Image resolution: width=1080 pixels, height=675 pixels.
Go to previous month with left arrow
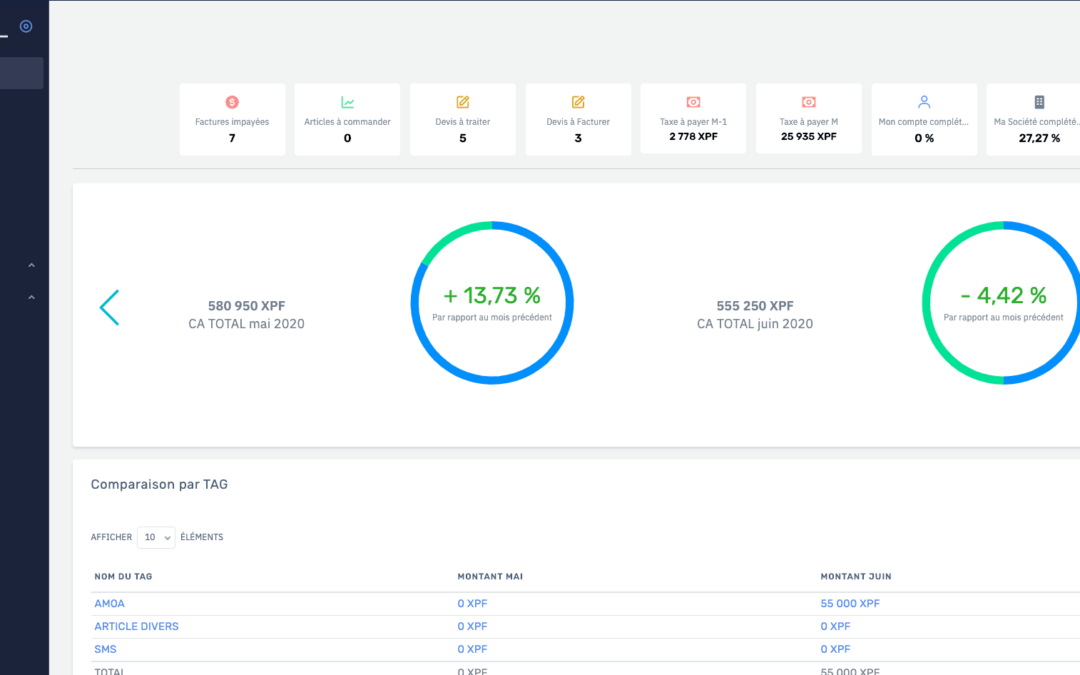tap(109, 308)
